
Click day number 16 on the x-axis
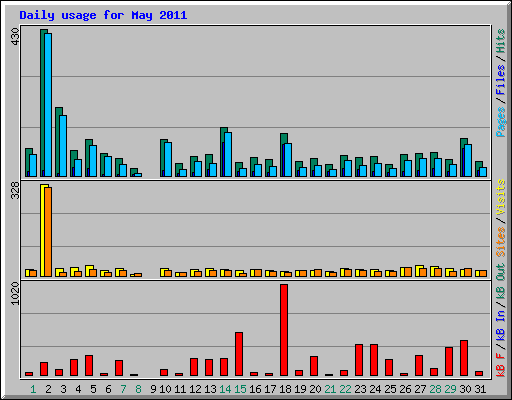(x=255, y=389)
